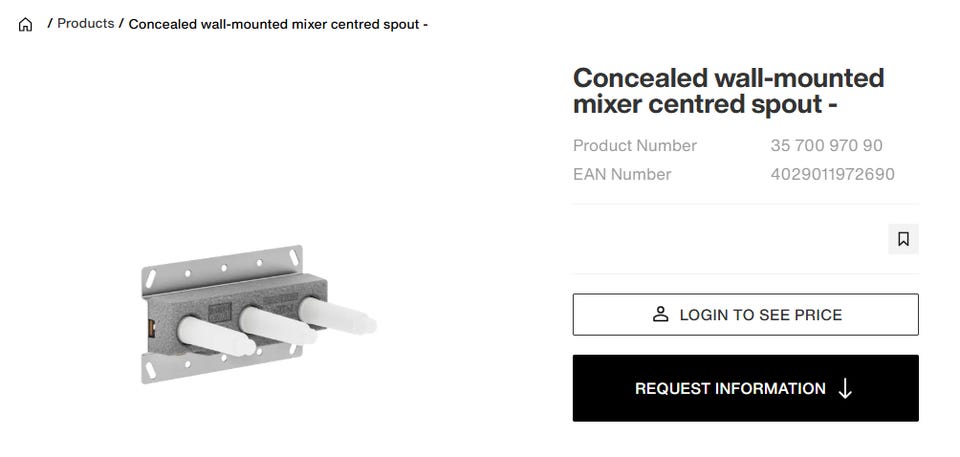Bookmark this product with the bookmark icon
Viewport: 960px width, 457px height.
tap(903, 239)
